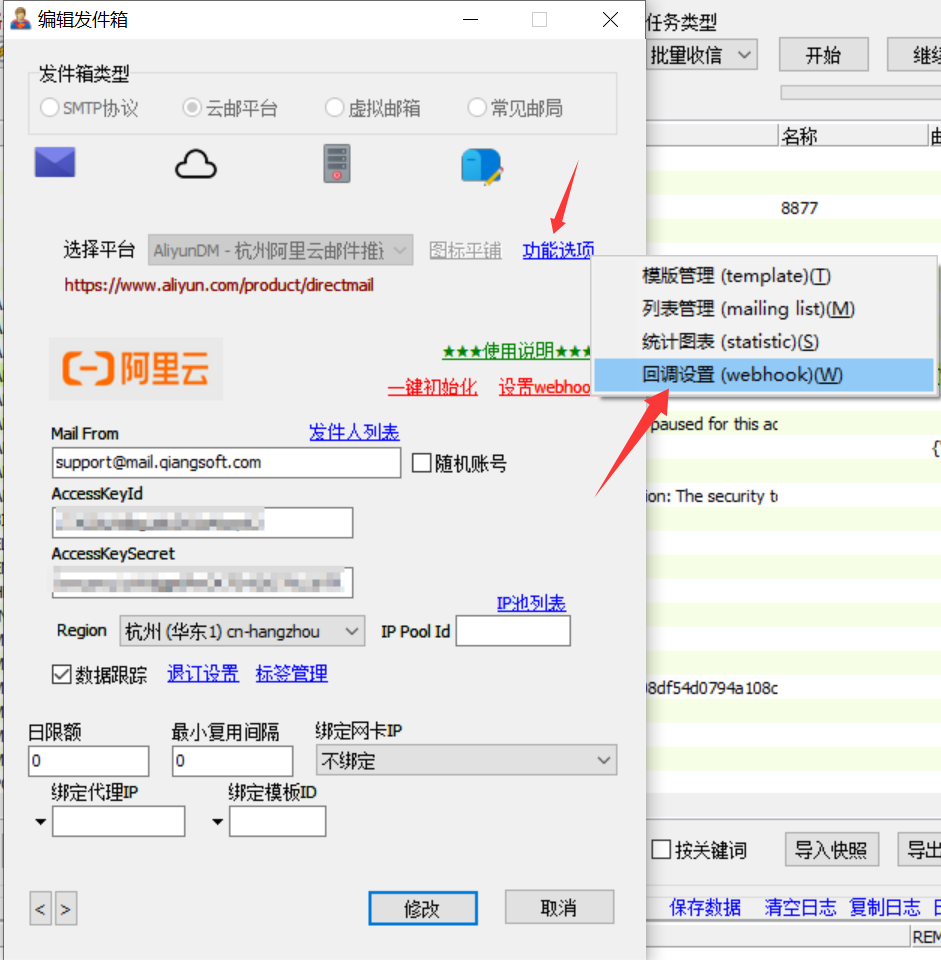Click the server virtual mailbox icon
941x960 pixels.
pos(337,163)
